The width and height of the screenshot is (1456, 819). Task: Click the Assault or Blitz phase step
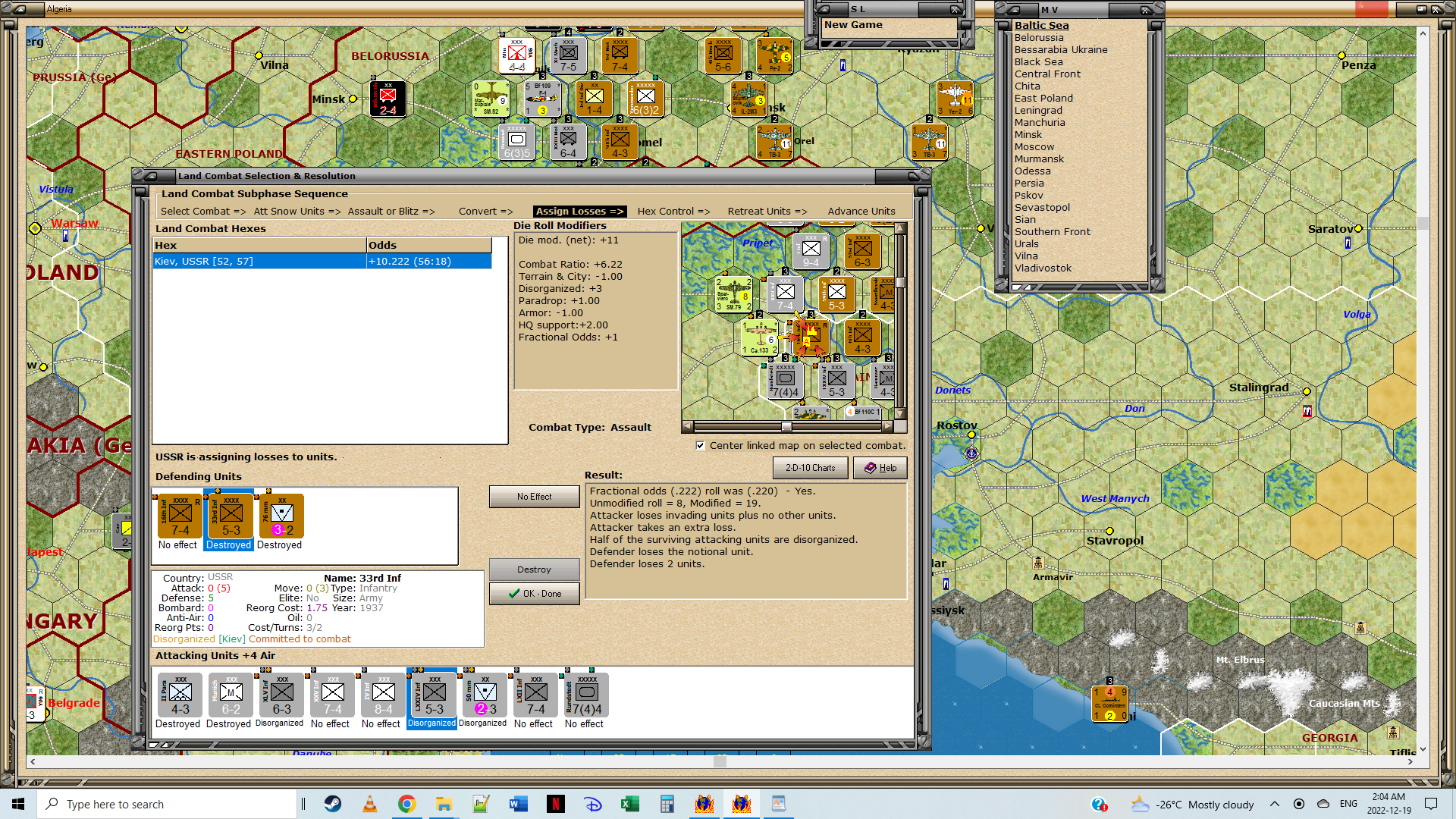(391, 212)
